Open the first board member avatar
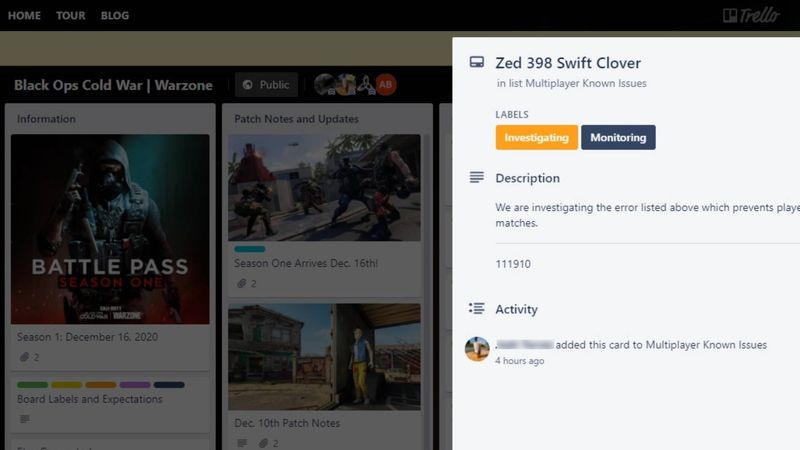The image size is (800, 450). click(x=324, y=85)
